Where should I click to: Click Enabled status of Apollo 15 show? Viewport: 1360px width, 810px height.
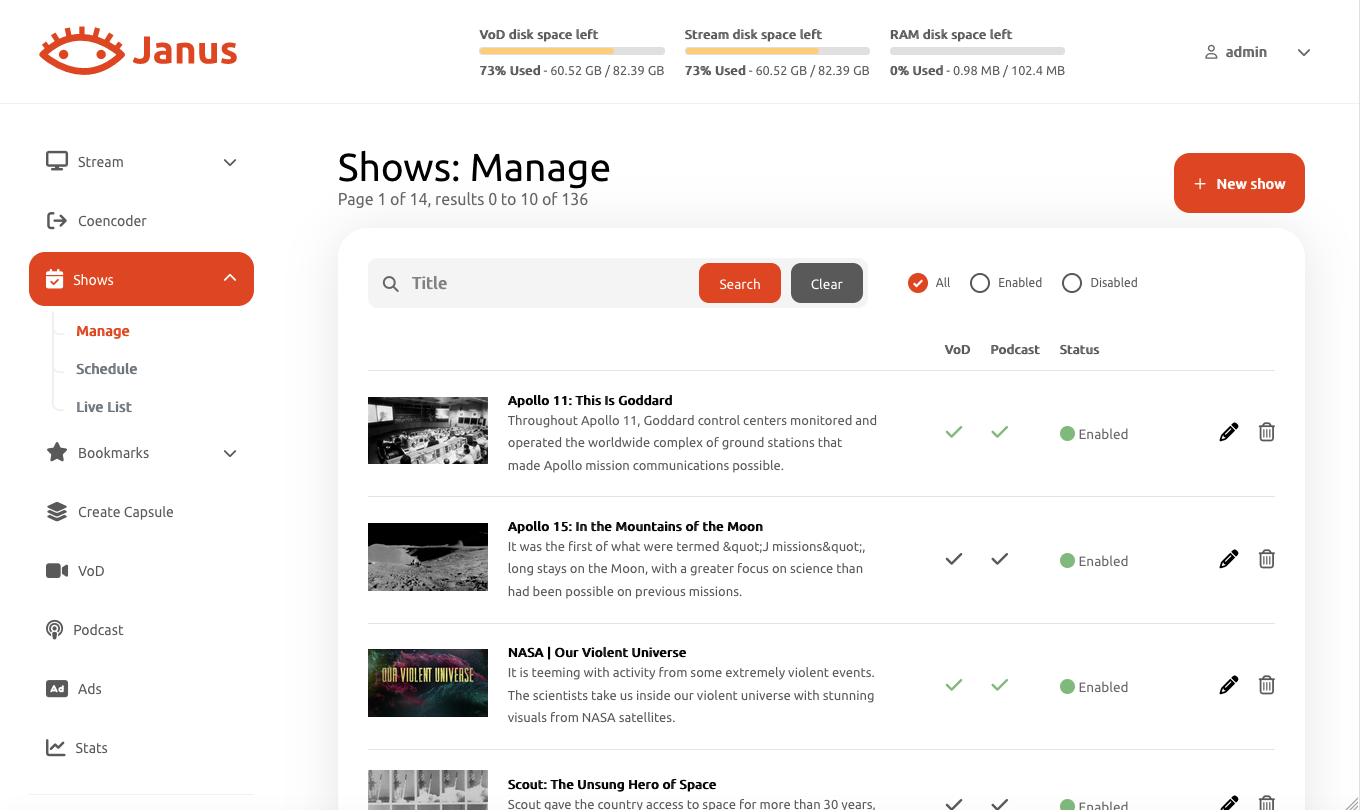(1094, 561)
